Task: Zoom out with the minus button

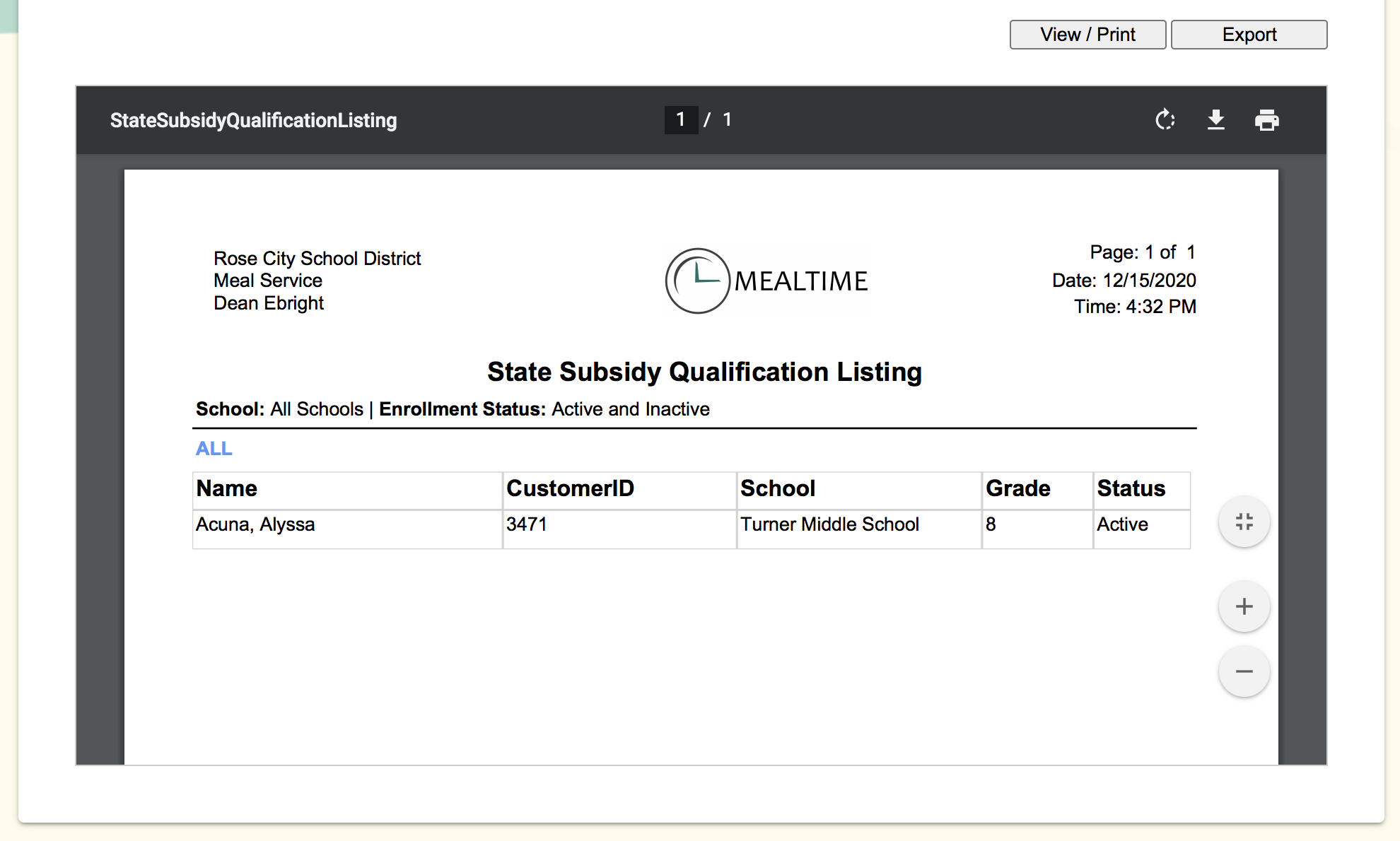Action: 1244,671
